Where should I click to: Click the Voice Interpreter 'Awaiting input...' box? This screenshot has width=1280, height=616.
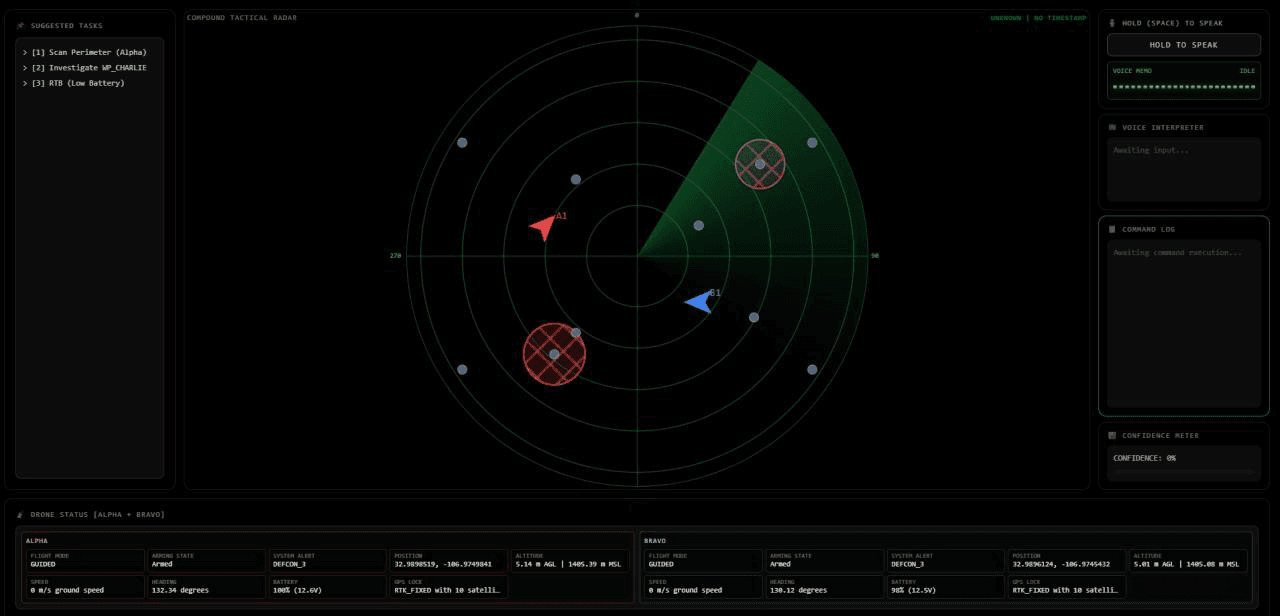[1183, 170]
